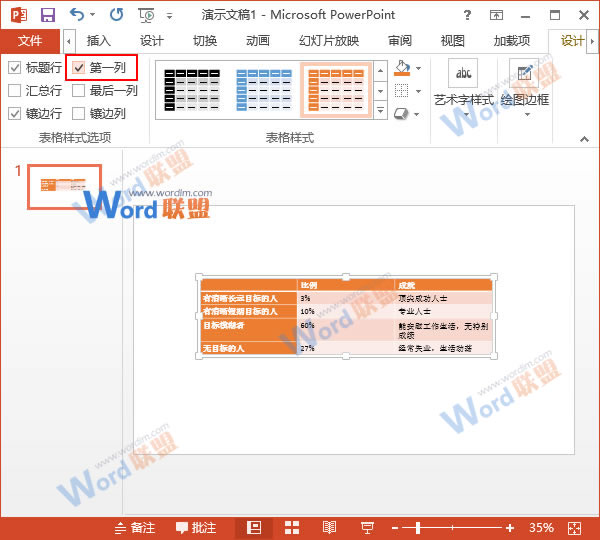
Task: Apply the black table style
Action: pyautogui.click(x=192, y=90)
